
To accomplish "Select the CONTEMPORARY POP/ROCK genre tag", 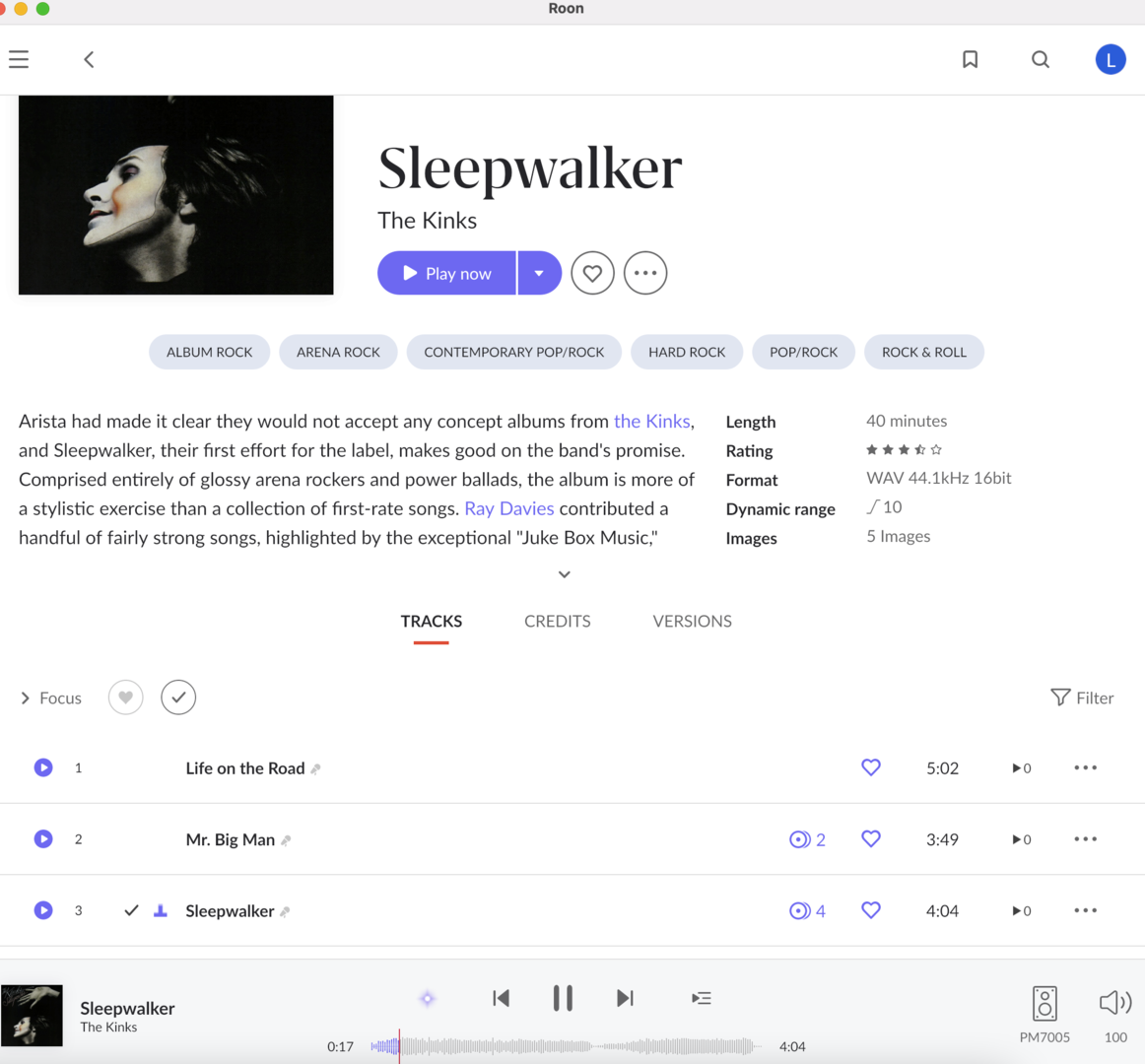I will (514, 352).
